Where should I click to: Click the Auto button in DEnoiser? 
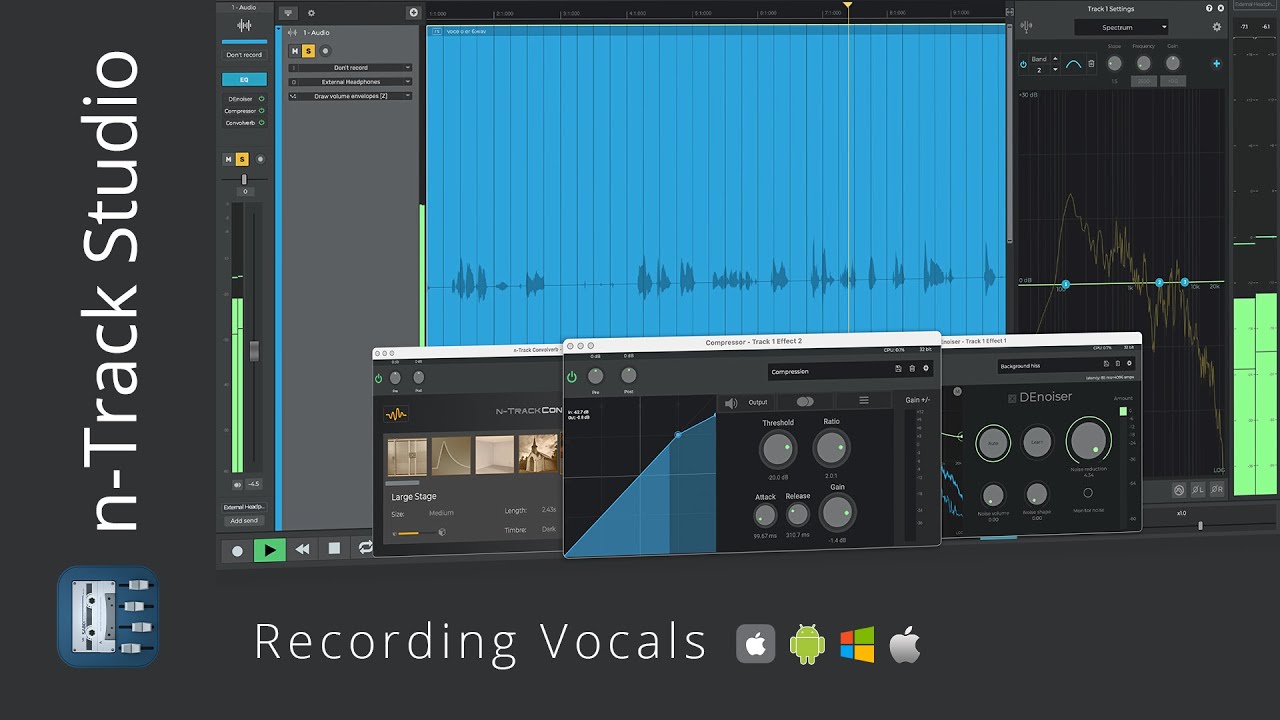tap(993, 443)
